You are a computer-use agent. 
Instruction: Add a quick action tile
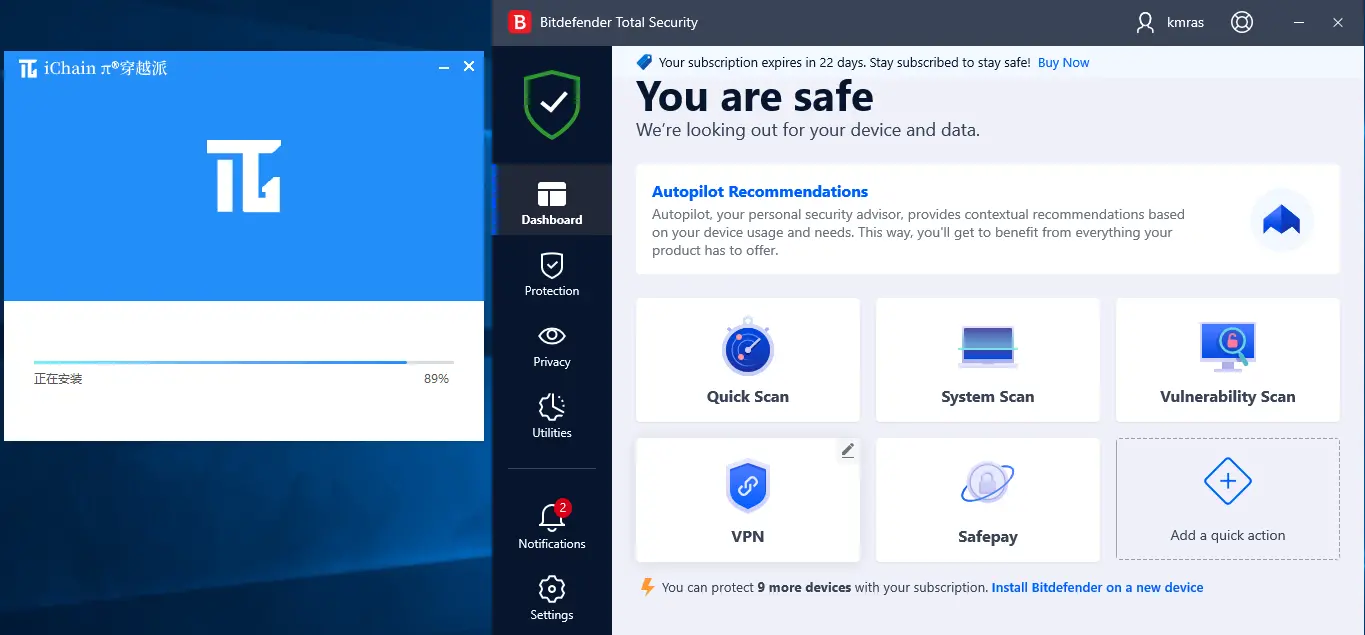[1227, 500]
